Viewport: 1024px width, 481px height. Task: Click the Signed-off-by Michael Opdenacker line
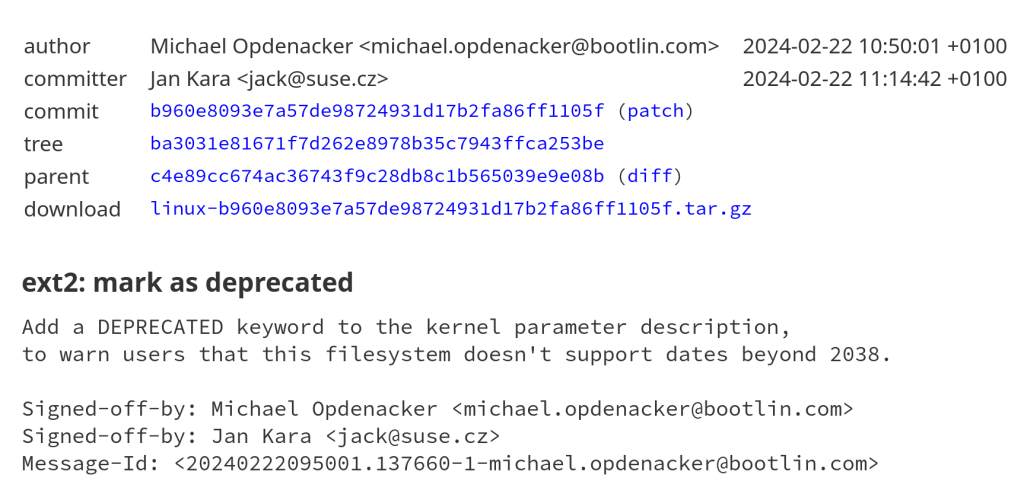point(437,409)
